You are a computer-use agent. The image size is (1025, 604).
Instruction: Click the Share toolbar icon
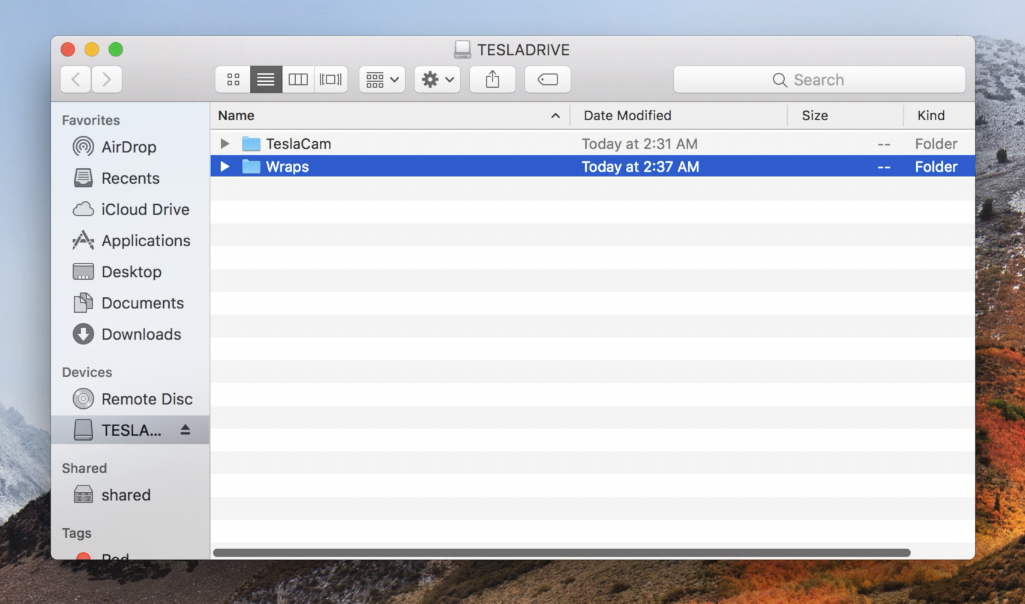point(492,80)
